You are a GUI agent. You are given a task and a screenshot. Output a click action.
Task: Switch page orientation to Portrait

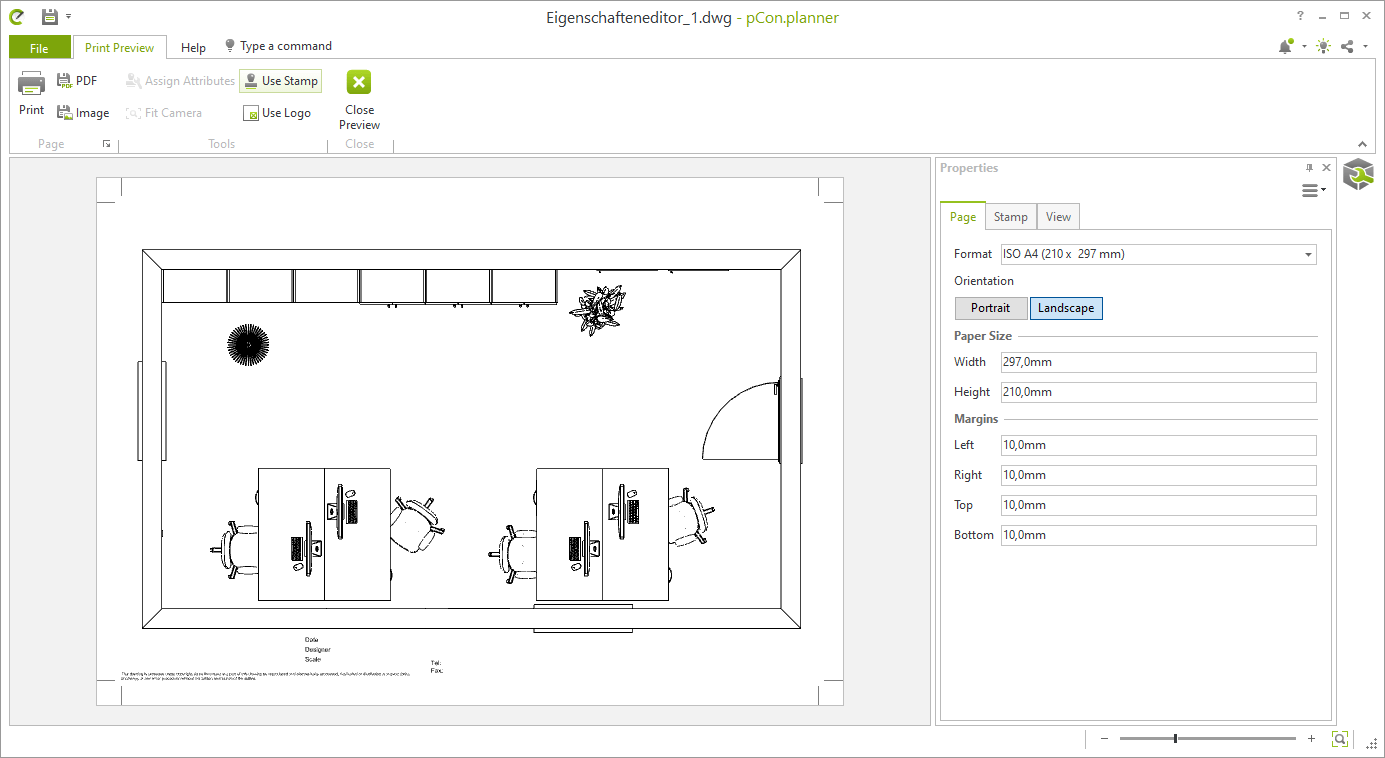[990, 308]
